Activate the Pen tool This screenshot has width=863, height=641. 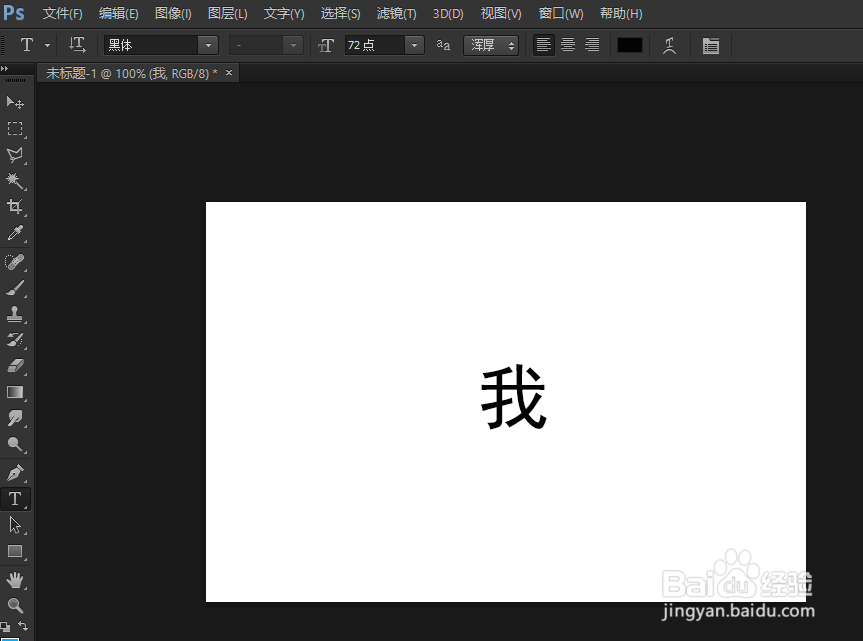pyautogui.click(x=14, y=472)
